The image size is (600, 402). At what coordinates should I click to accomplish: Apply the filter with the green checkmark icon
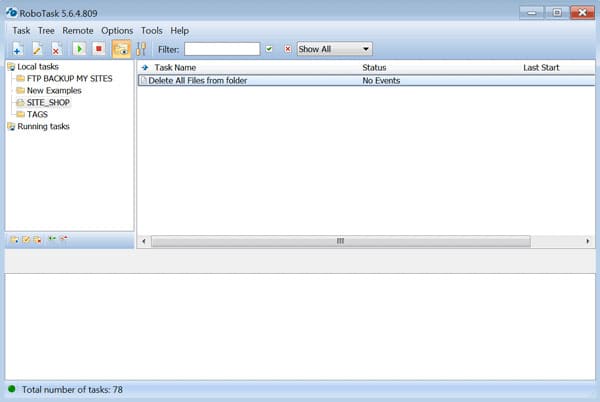269,49
